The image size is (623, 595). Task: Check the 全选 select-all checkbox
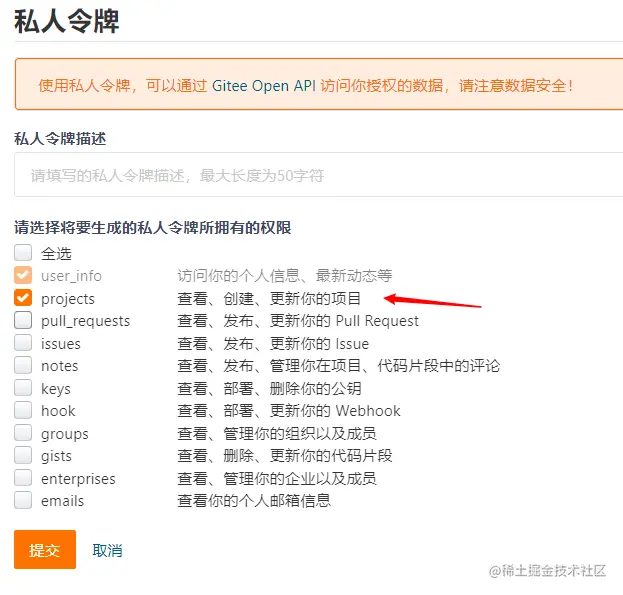click(23, 253)
